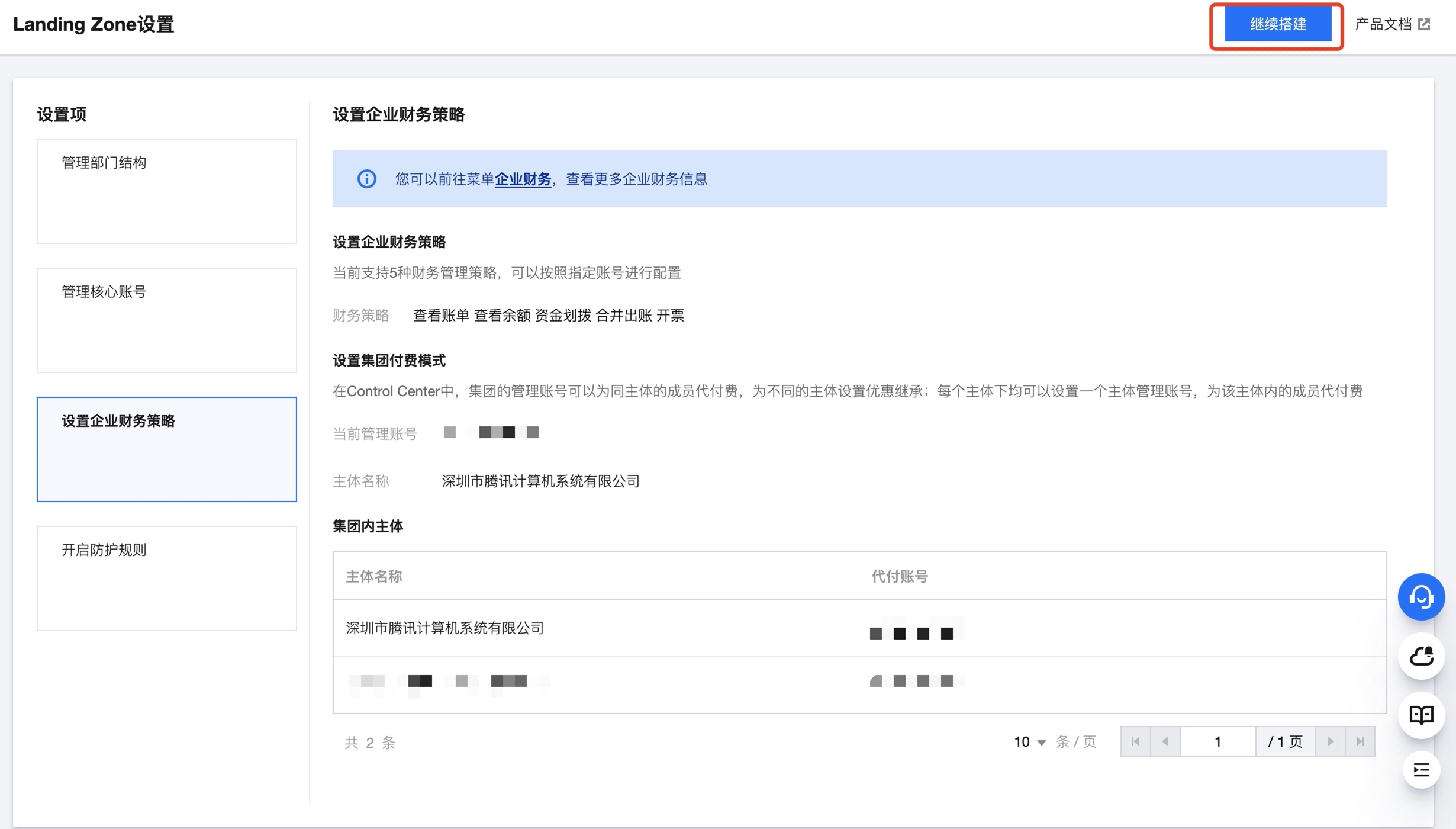The height and width of the screenshot is (829, 1456).
Task: Expand the 10 条/页 page size dropdown
Action: (x=1030, y=742)
